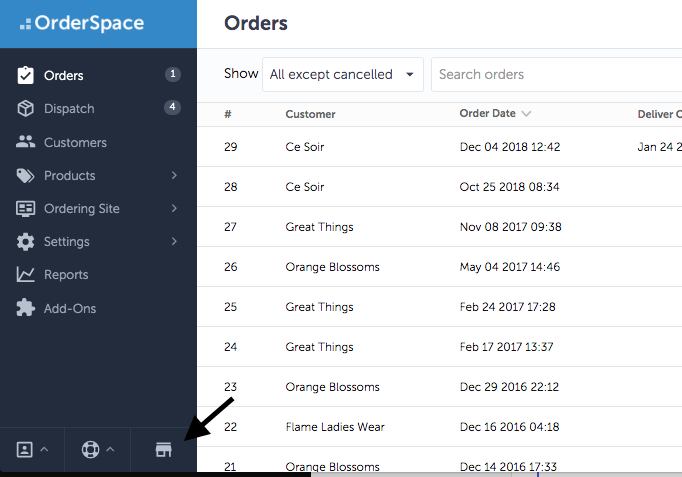Open Add-Ons via the puzzle piece icon
Screen dimensions: 682x477
click(25, 308)
